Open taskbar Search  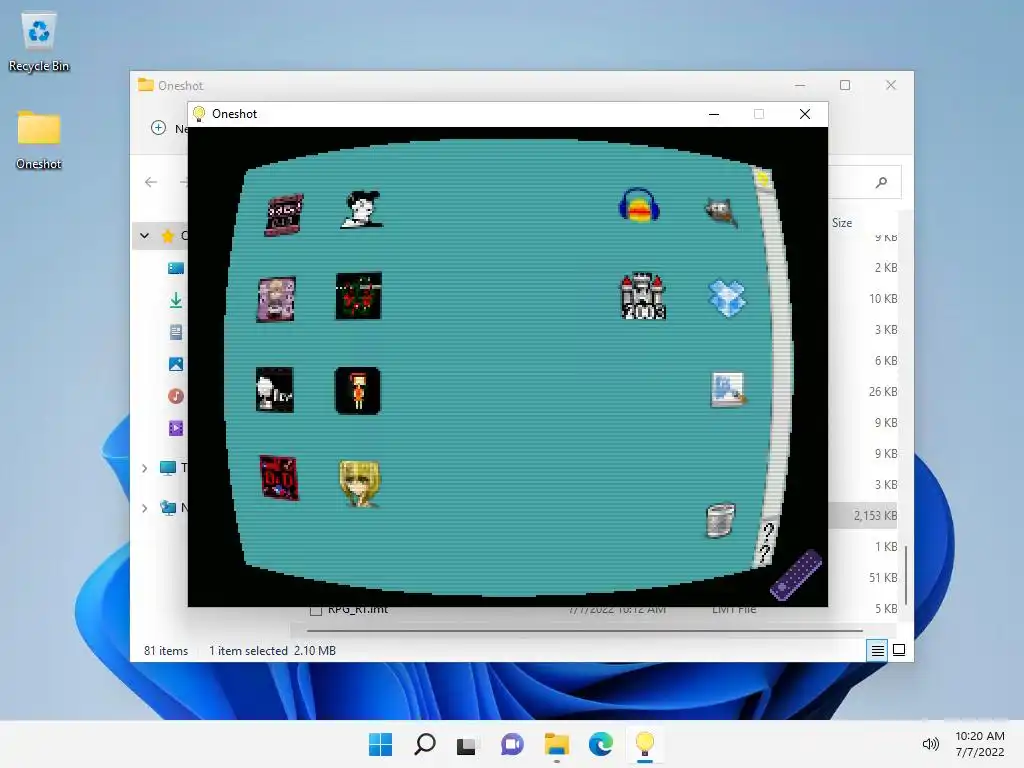click(x=424, y=744)
